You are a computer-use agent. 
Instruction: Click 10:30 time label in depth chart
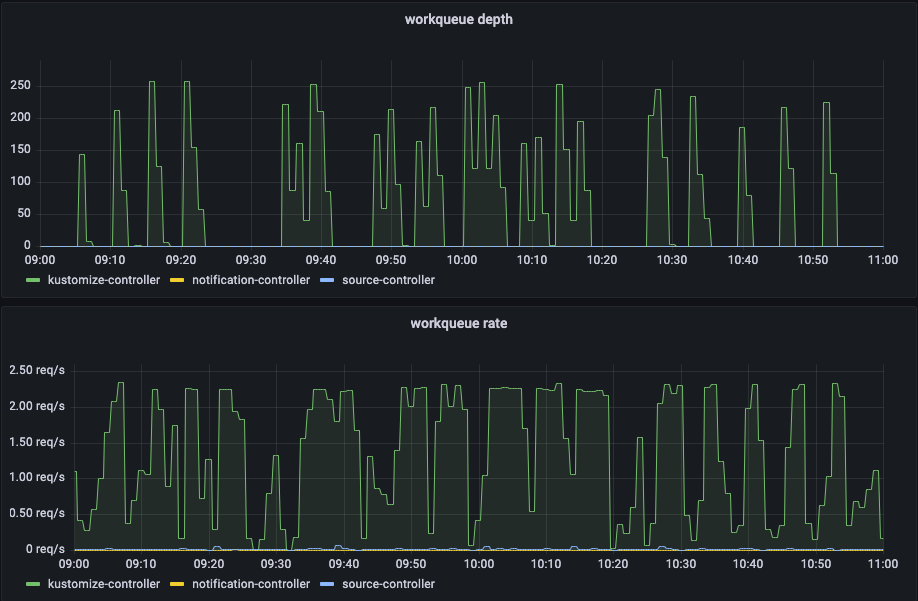(x=672, y=260)
